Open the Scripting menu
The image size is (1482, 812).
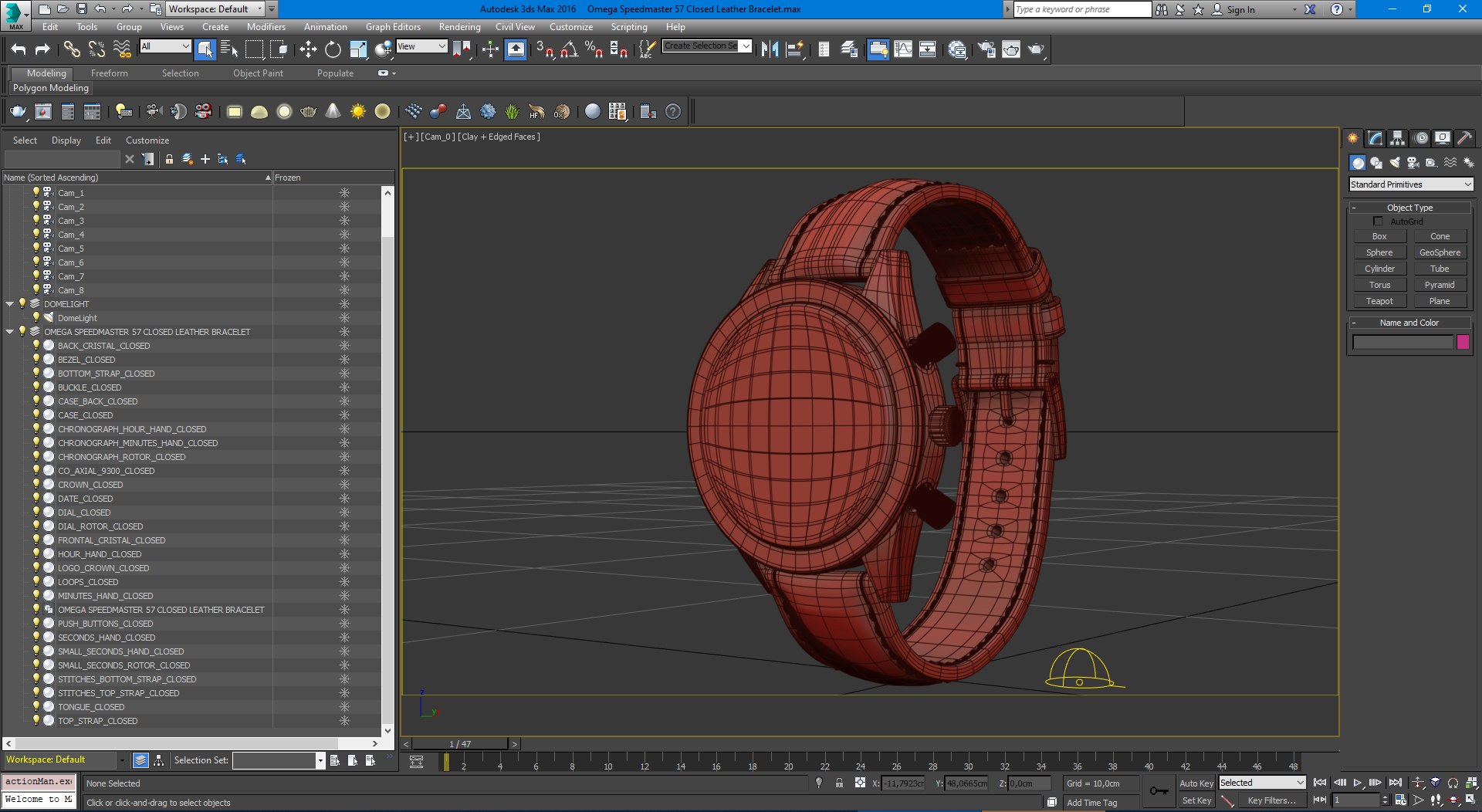629,26
